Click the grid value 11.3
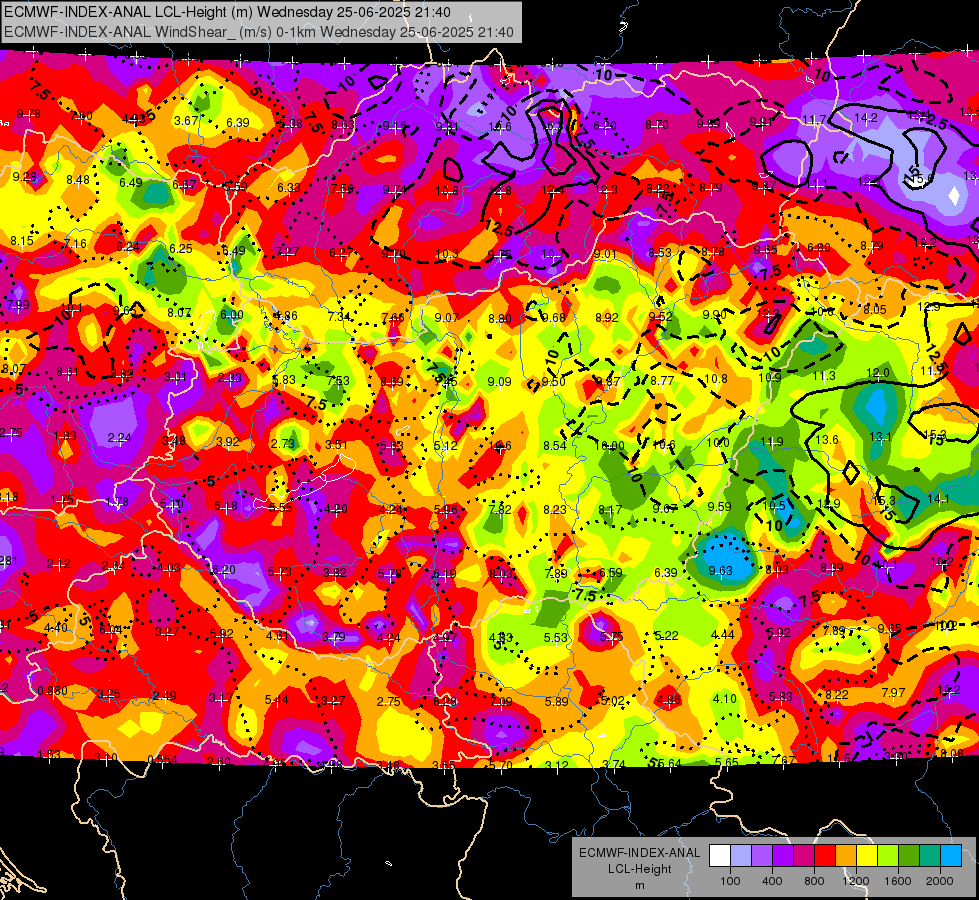Viewport: 979px width, 900px height. 824,375
